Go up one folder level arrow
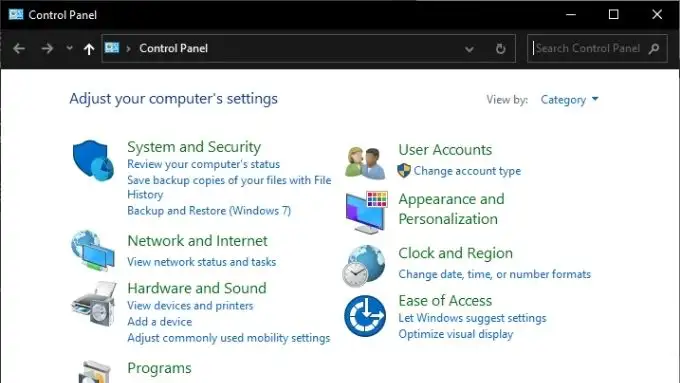The image size is (680, 383). pyautogui.click(x=89, y=49)
